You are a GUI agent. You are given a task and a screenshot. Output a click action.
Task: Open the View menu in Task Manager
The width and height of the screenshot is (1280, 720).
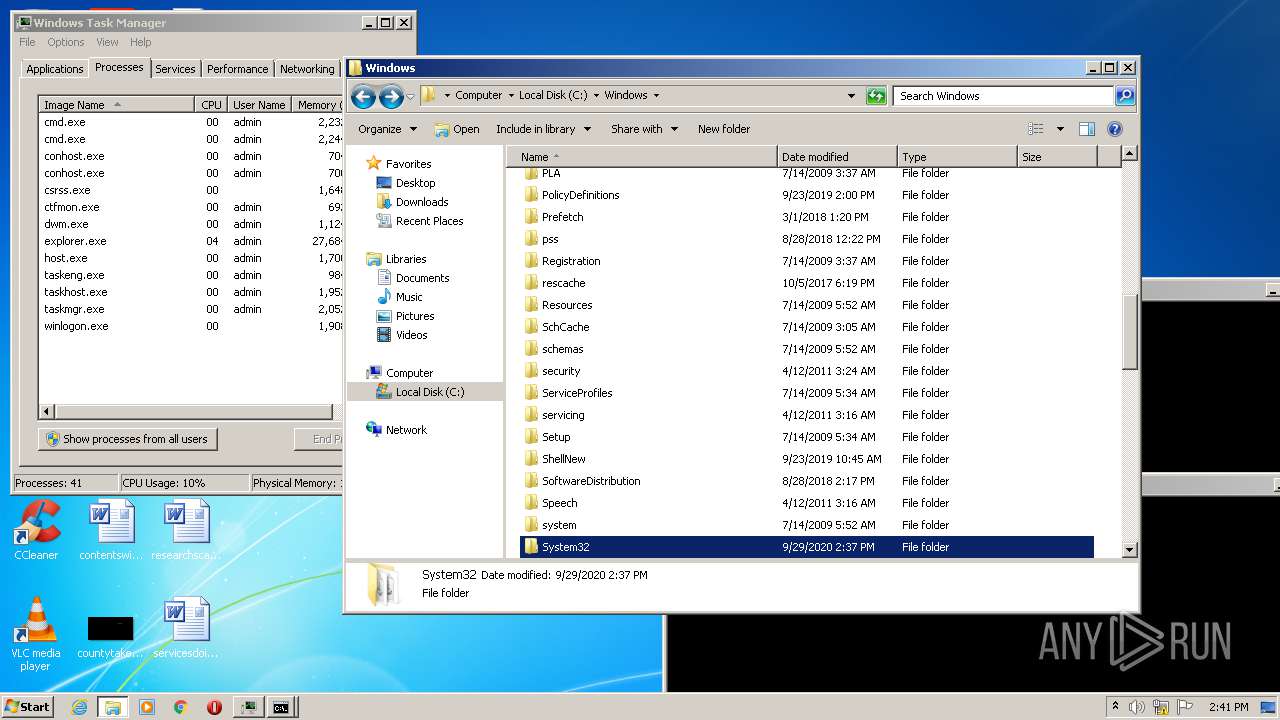(x=107, y=42)
